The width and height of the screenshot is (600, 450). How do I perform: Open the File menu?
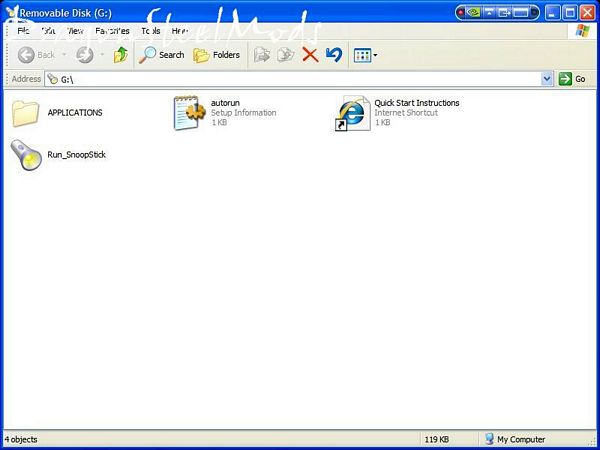pyautogui.click(x=24, y=31)
